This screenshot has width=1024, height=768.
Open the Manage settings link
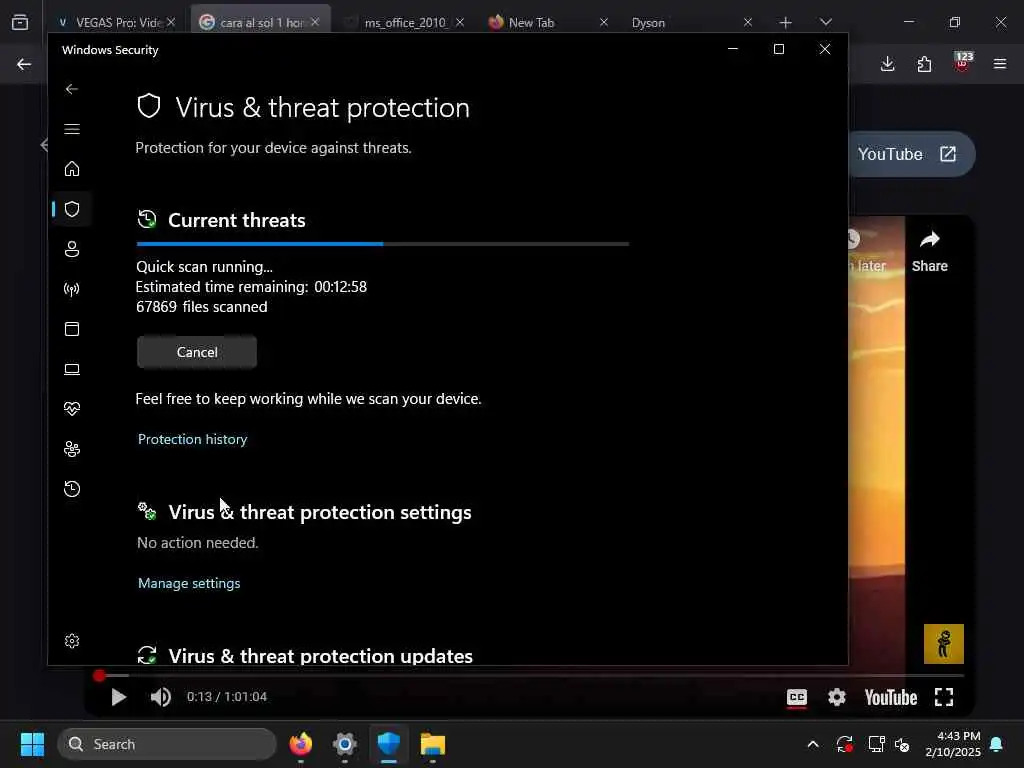[x=189, y=583]
